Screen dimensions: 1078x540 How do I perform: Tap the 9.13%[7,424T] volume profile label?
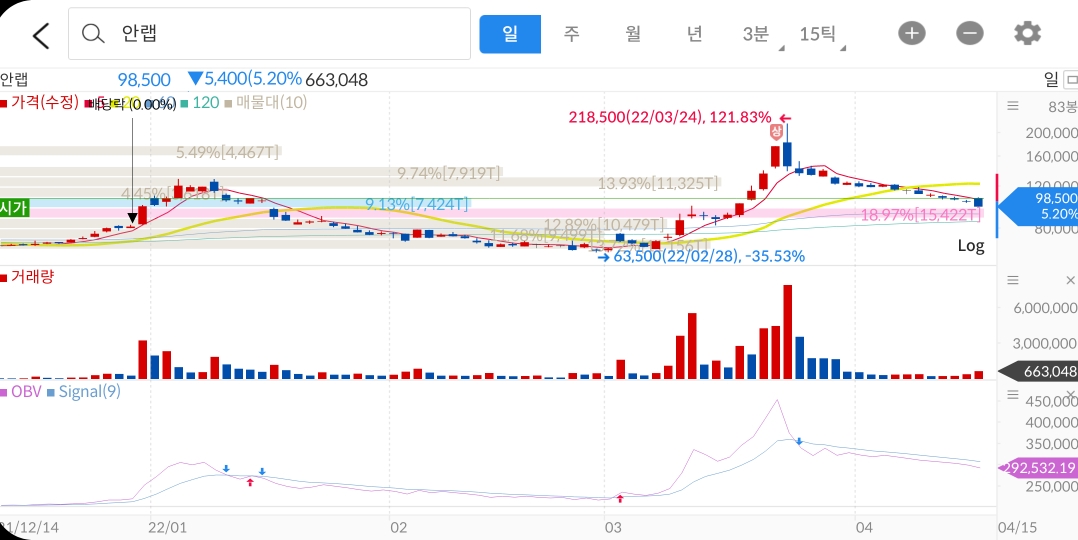pos(417,204)
